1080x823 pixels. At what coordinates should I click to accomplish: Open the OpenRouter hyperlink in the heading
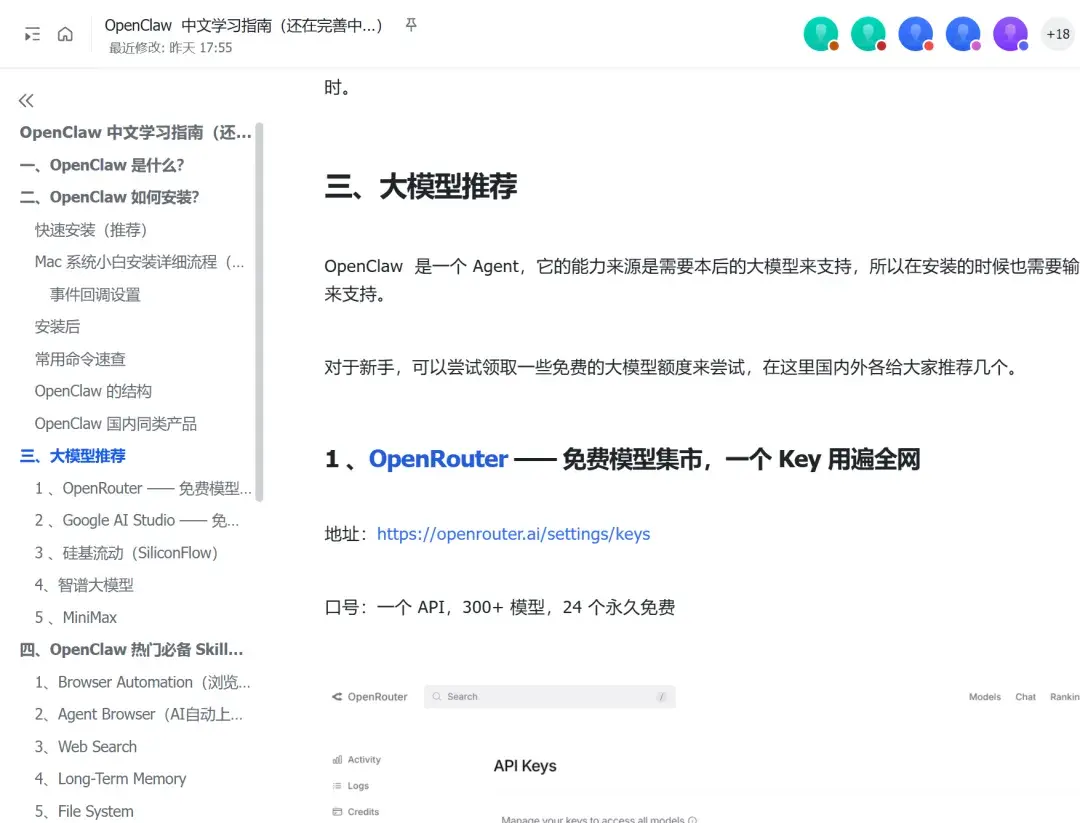tap(438, 459)
